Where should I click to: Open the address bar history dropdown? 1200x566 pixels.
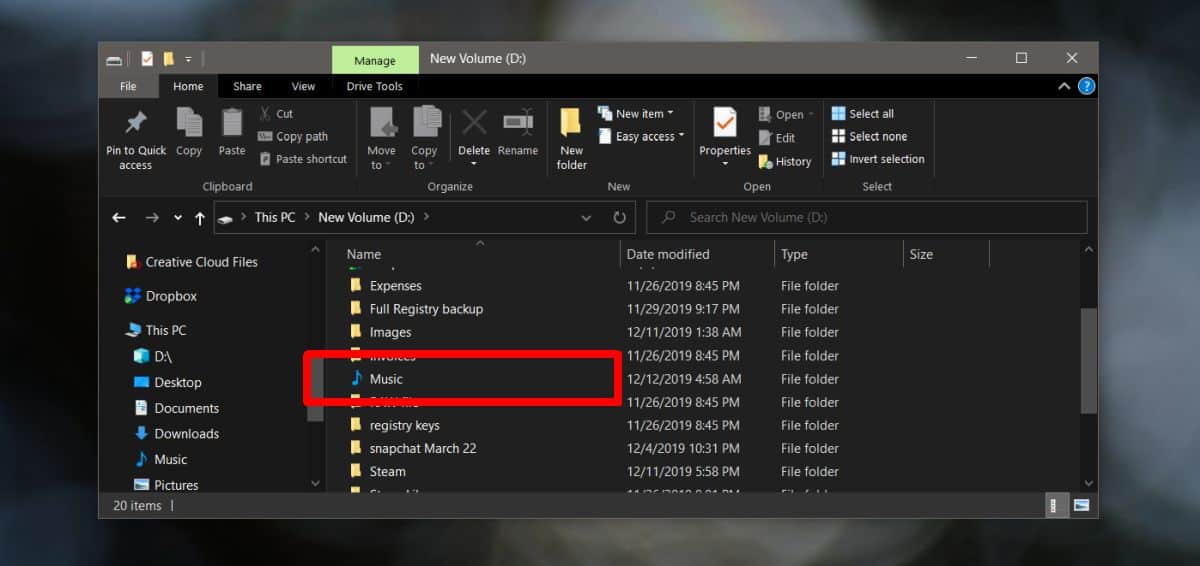click(x=586, y=217)
